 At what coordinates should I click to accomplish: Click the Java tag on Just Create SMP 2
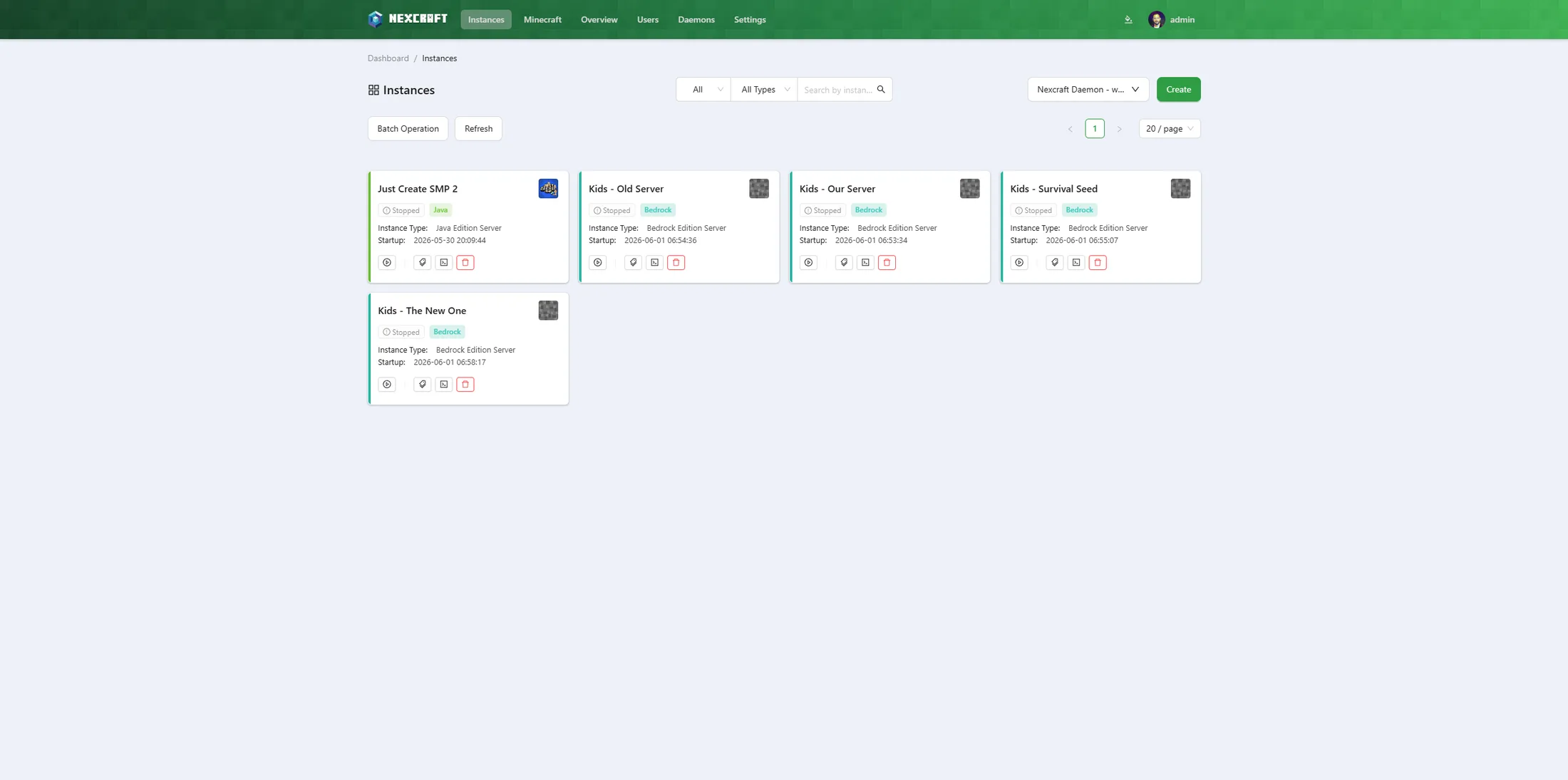[x=440, y=210]
